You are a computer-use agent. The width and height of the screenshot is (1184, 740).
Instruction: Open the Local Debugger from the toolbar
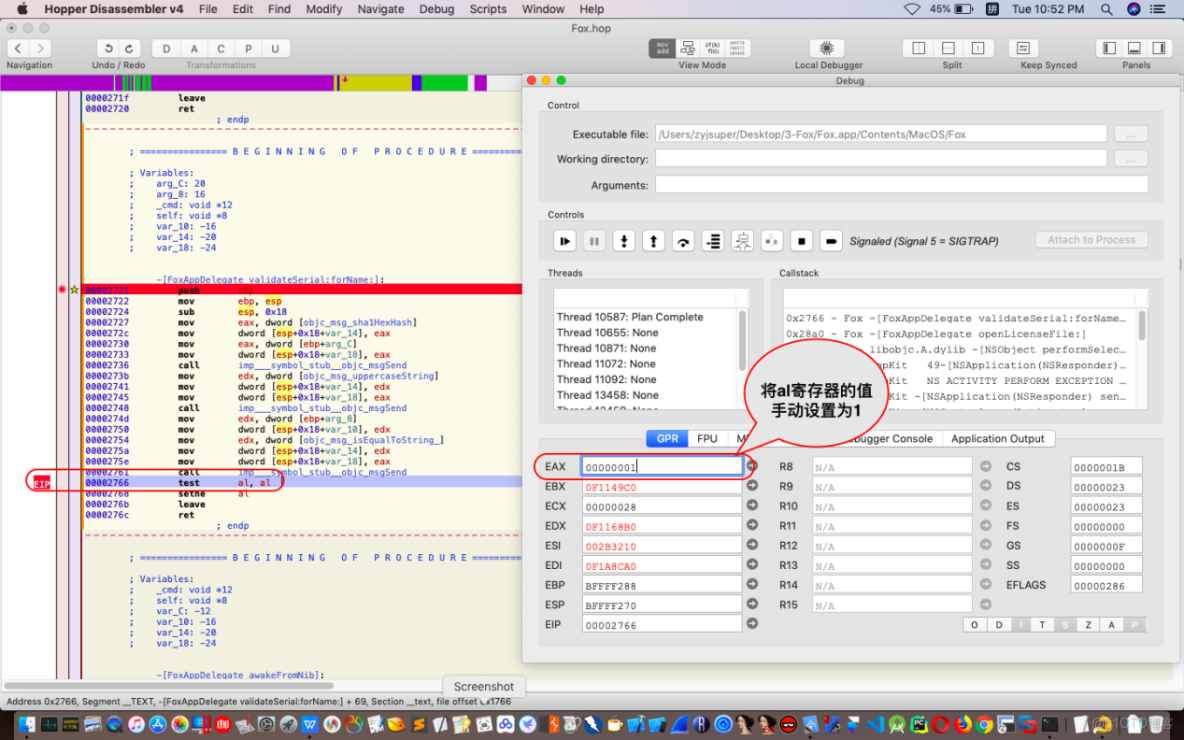[826, 48]
